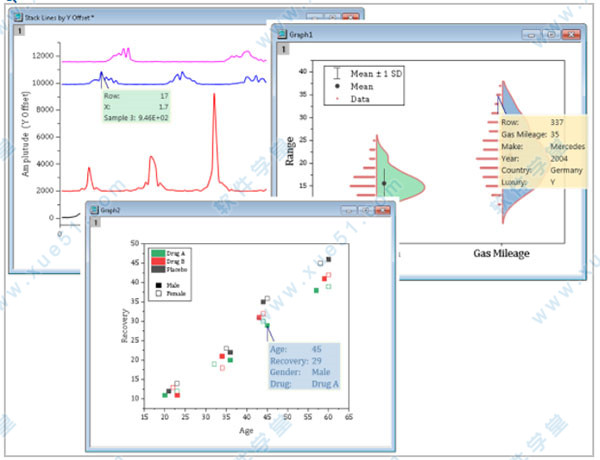Click the Age axis title in Graph2

246,431
